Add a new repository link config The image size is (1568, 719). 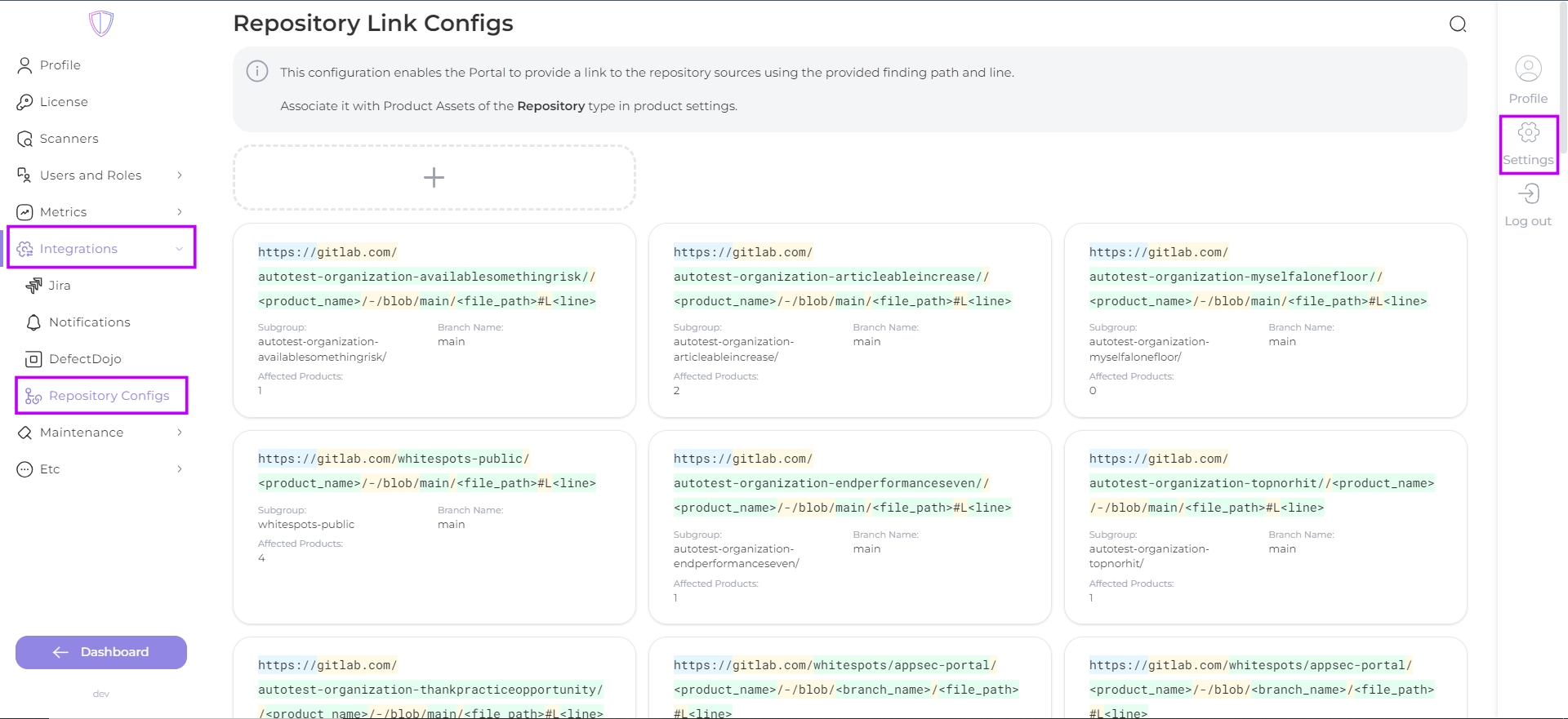pos(434,178)
